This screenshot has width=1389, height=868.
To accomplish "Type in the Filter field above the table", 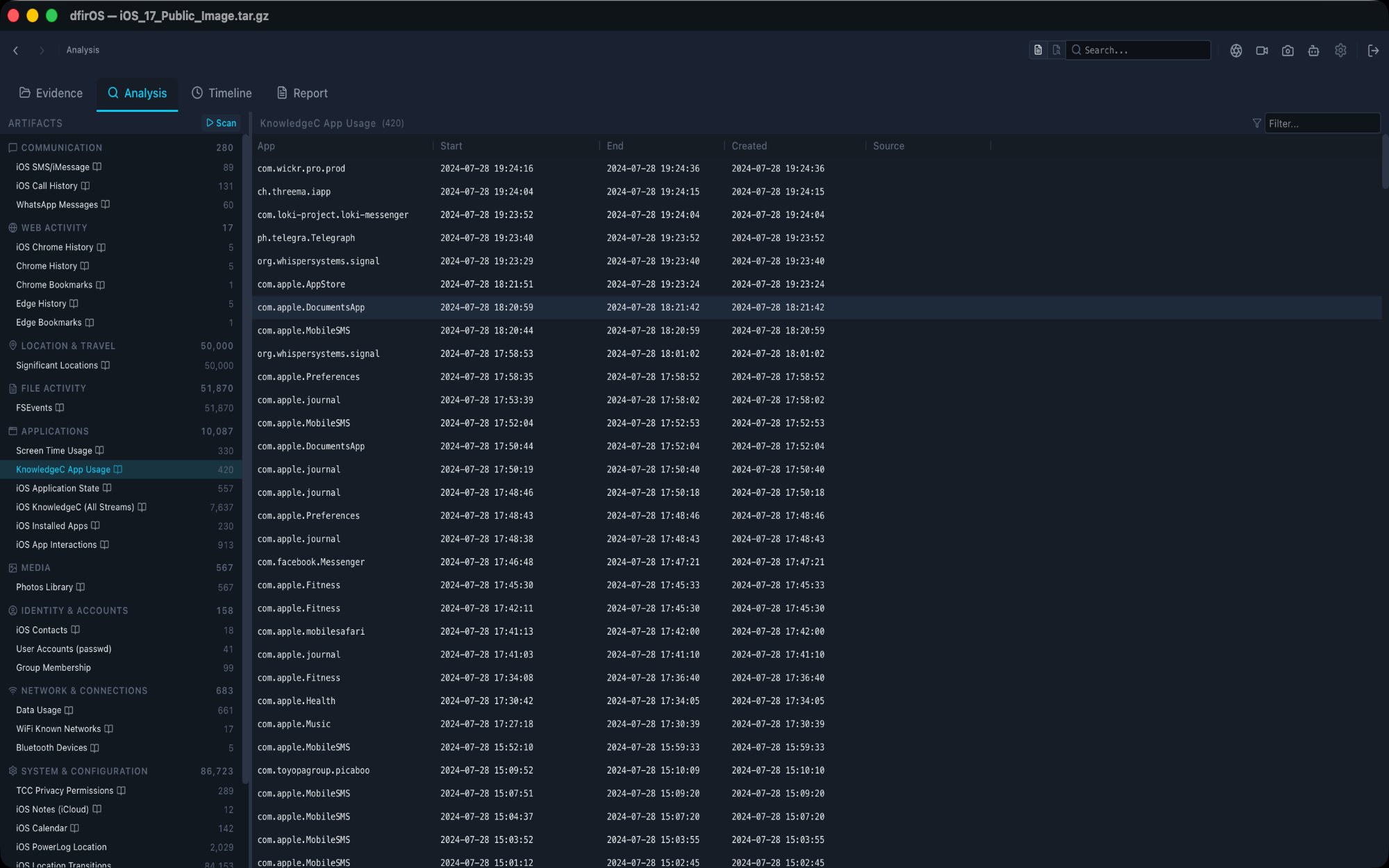I will click(x=1322, y=123).
